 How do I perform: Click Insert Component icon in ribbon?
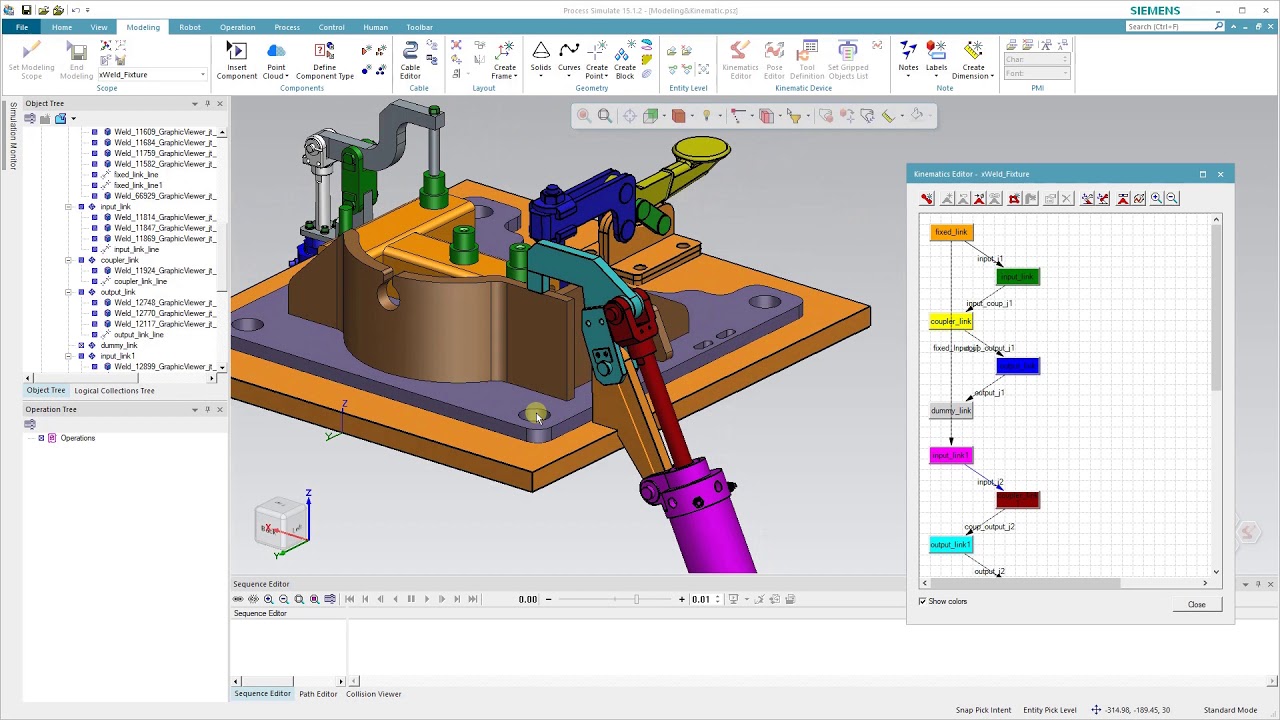click(236, 60)
